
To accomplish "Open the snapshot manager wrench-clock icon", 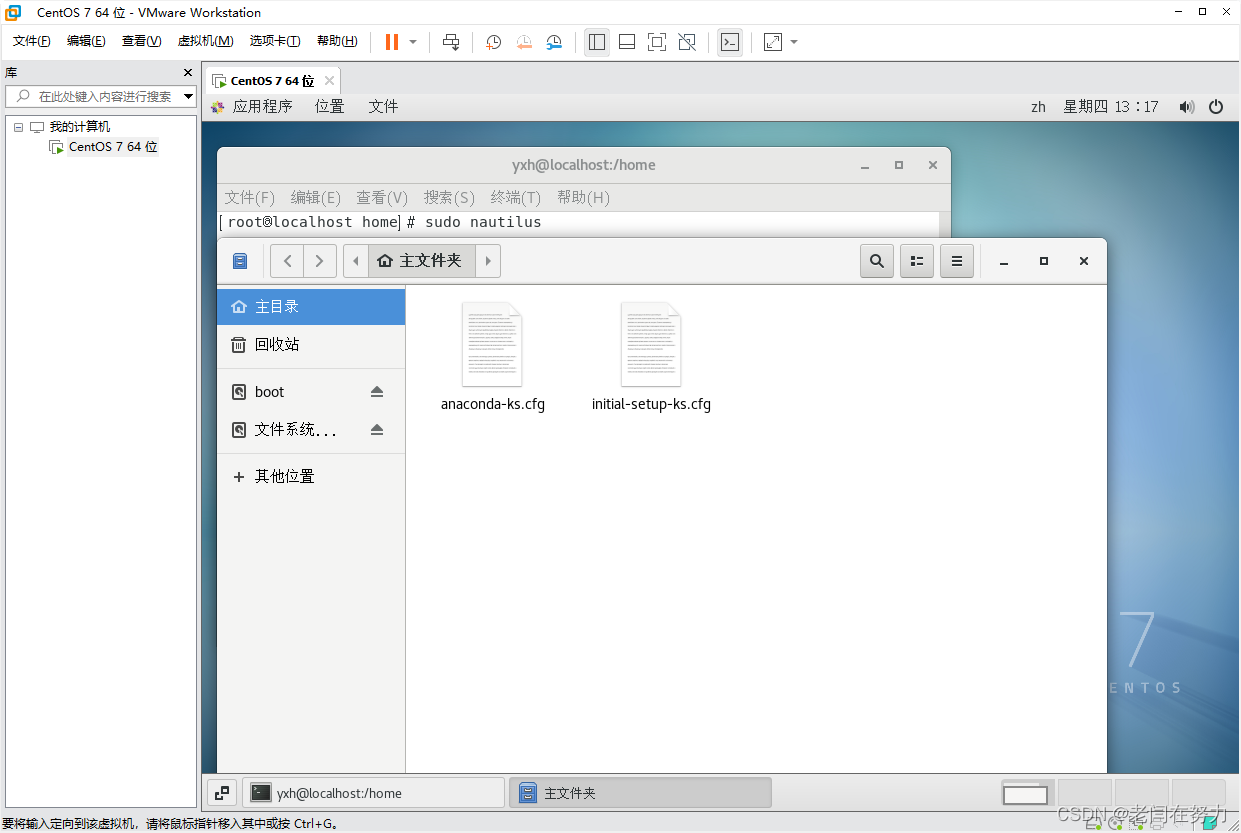I will point(554,42).
